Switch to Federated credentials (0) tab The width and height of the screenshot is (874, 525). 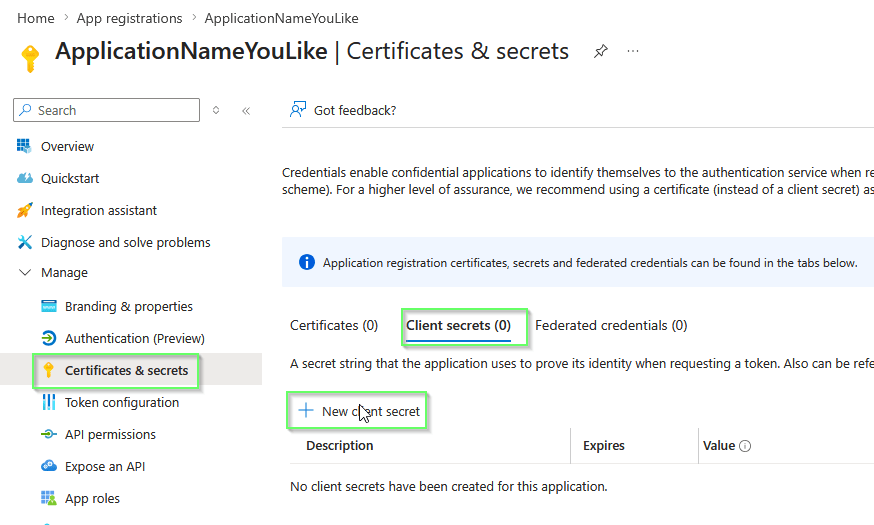pos(611,325)
